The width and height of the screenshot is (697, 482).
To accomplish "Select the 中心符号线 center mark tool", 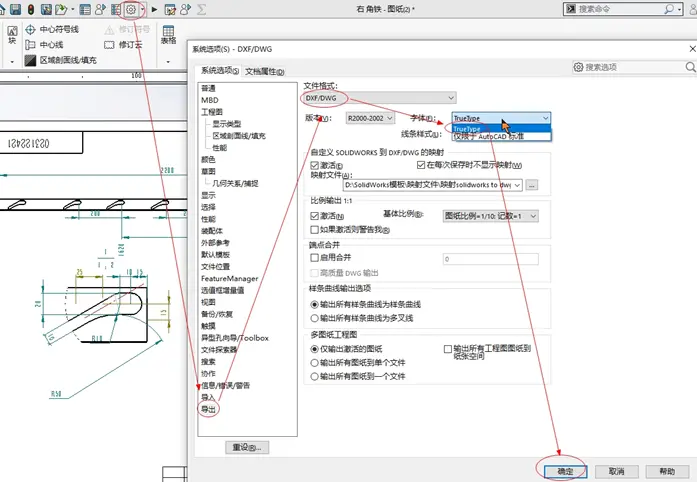I will [x=52, y=29].
